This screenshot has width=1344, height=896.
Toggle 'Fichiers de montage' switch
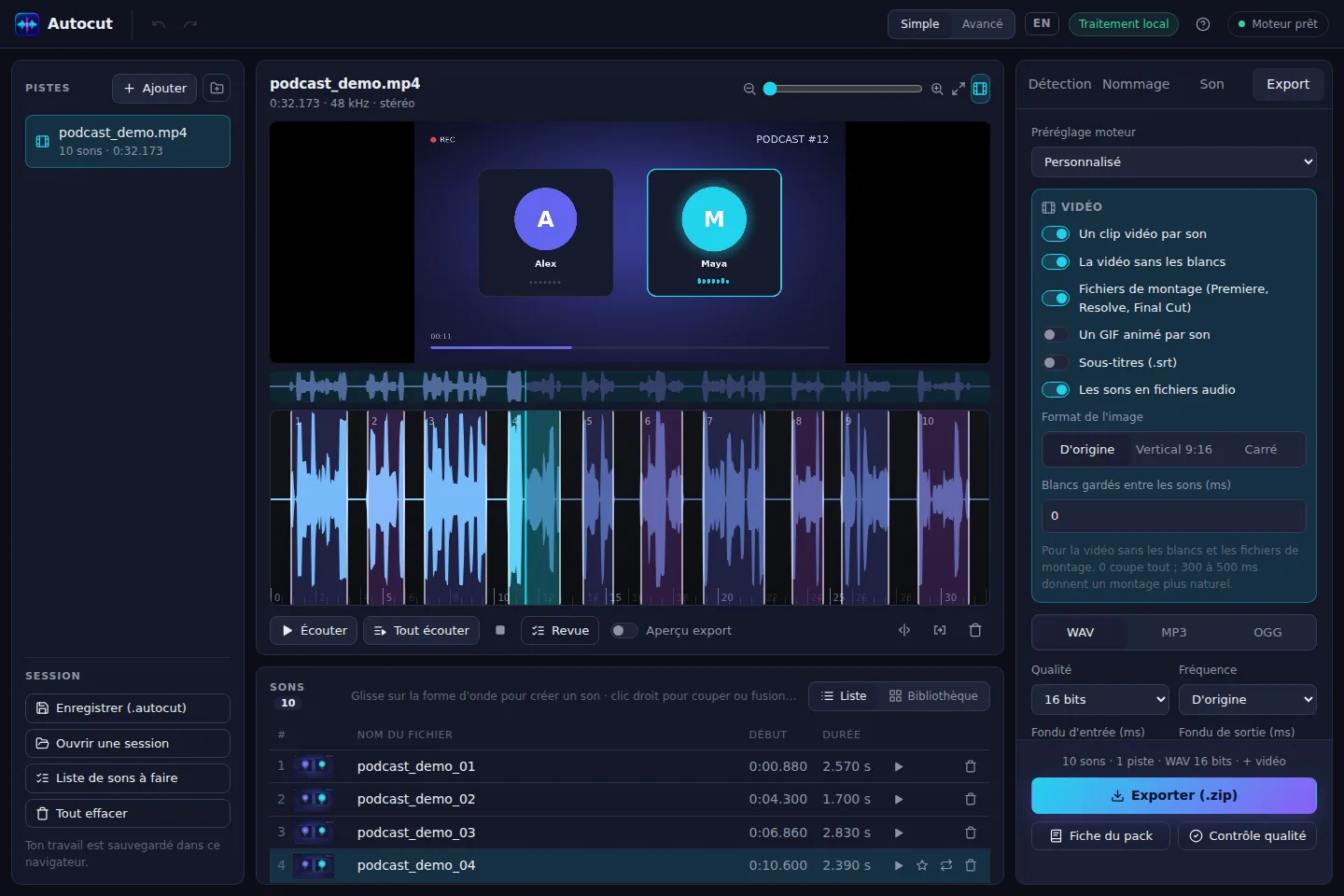[1056, 298]
